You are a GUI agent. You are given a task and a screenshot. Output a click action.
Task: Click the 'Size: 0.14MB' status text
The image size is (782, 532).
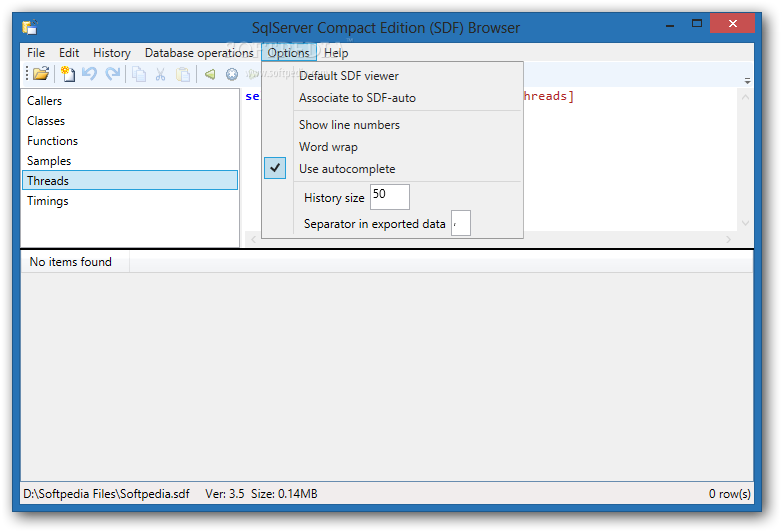point(284,494)
